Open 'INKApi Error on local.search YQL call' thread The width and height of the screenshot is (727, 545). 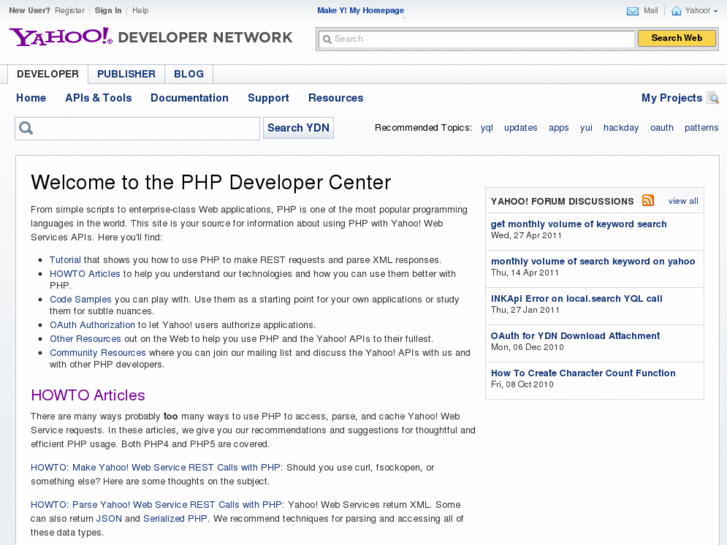576,298
